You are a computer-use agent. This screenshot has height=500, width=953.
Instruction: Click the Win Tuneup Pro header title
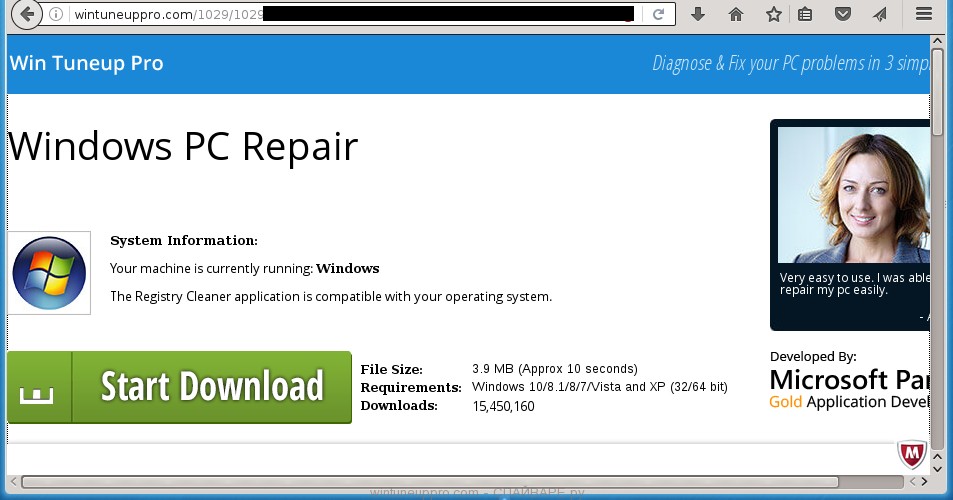(x=86, y=64)
